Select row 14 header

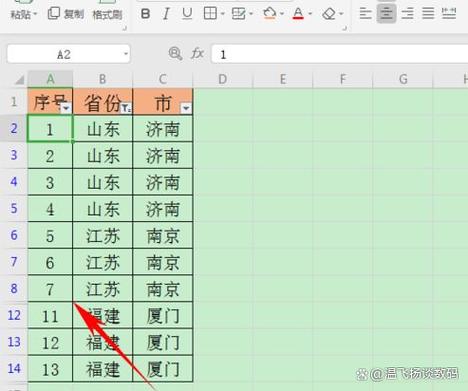(14, 368)
